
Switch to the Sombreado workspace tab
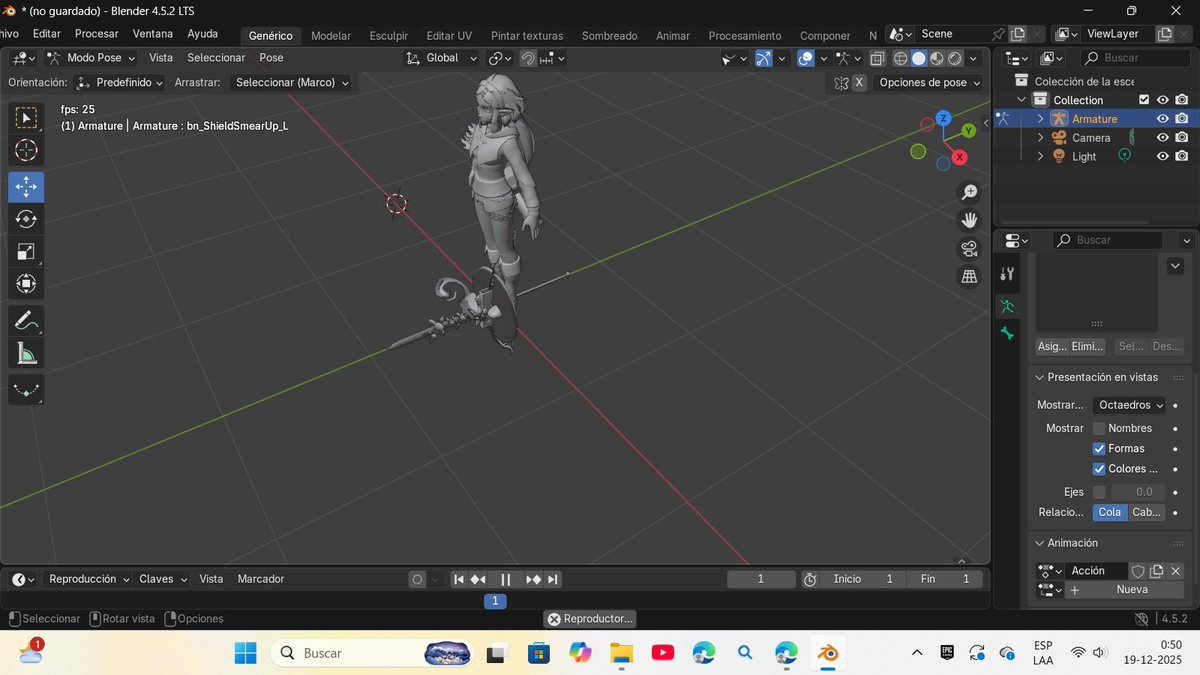click(610, 36)
